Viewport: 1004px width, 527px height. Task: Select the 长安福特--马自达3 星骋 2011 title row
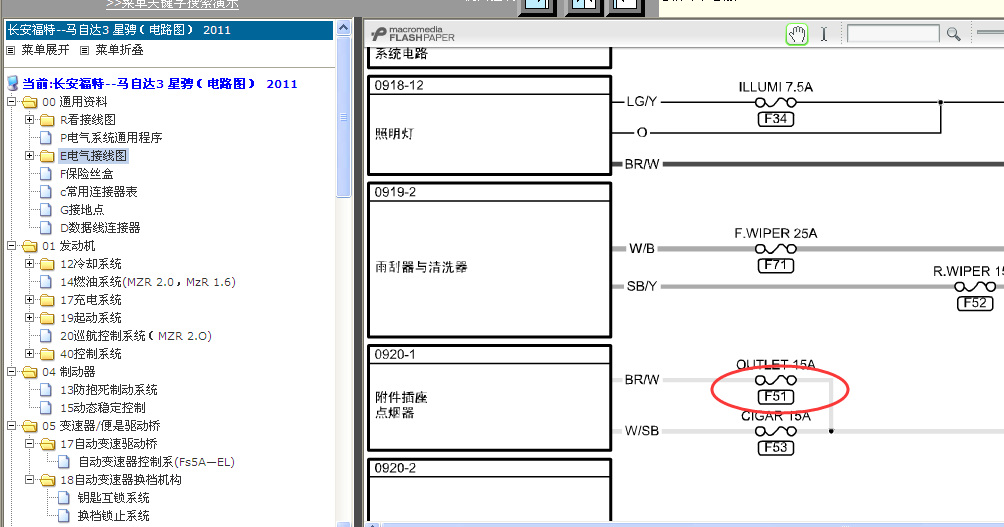click(169, 30)
